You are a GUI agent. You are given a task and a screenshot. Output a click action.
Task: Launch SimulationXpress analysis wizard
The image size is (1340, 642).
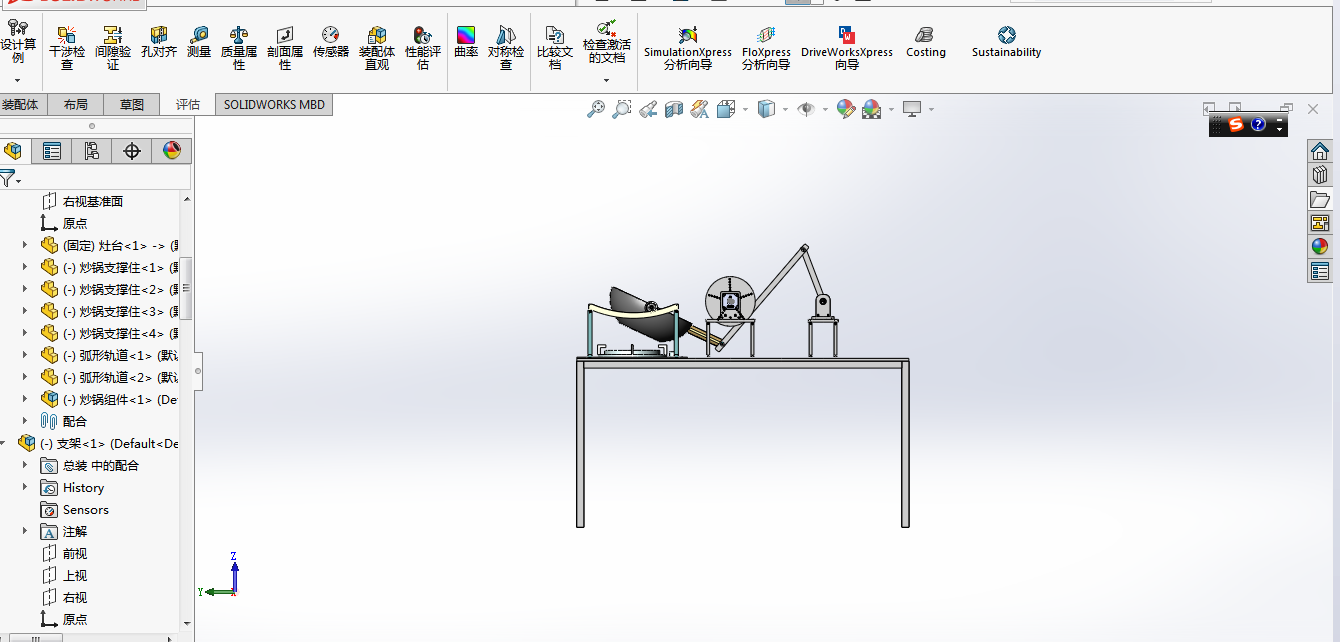pos(688,49)
